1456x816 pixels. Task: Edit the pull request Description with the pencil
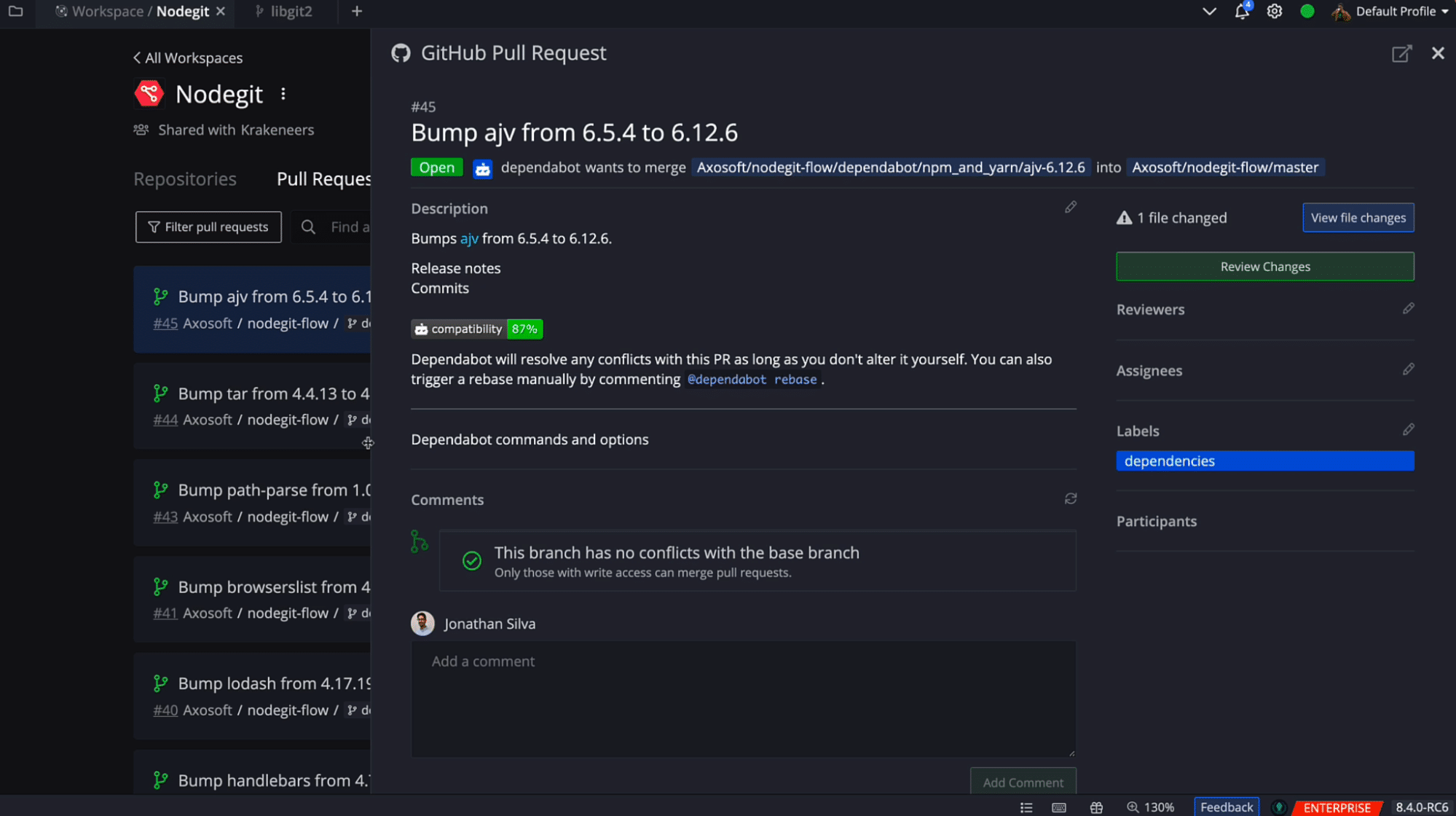(x=1070, y=207)
